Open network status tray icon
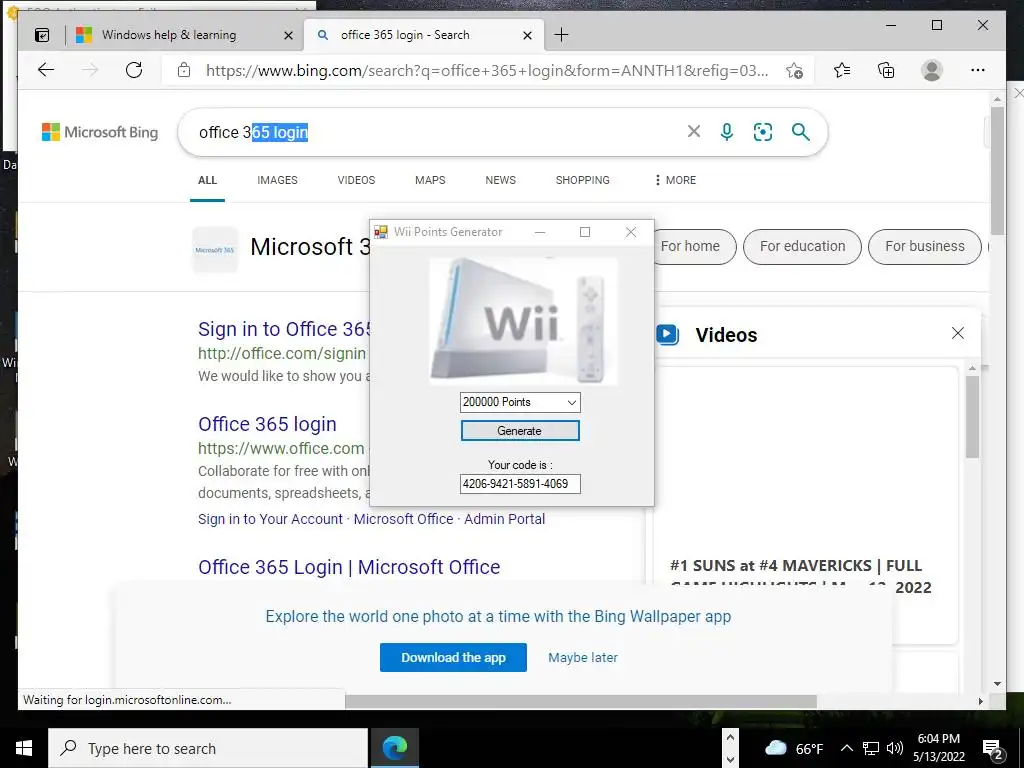 [x=871, y=748]
